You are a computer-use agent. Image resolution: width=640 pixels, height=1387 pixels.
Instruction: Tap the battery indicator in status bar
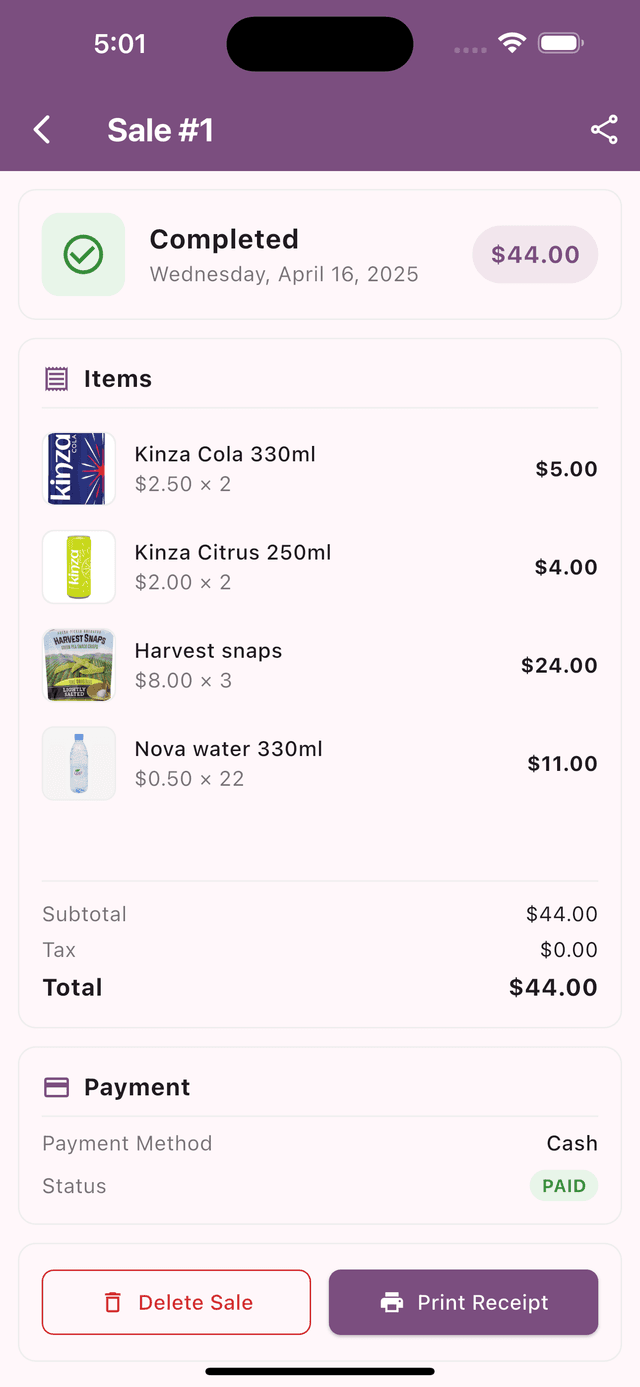561,43
